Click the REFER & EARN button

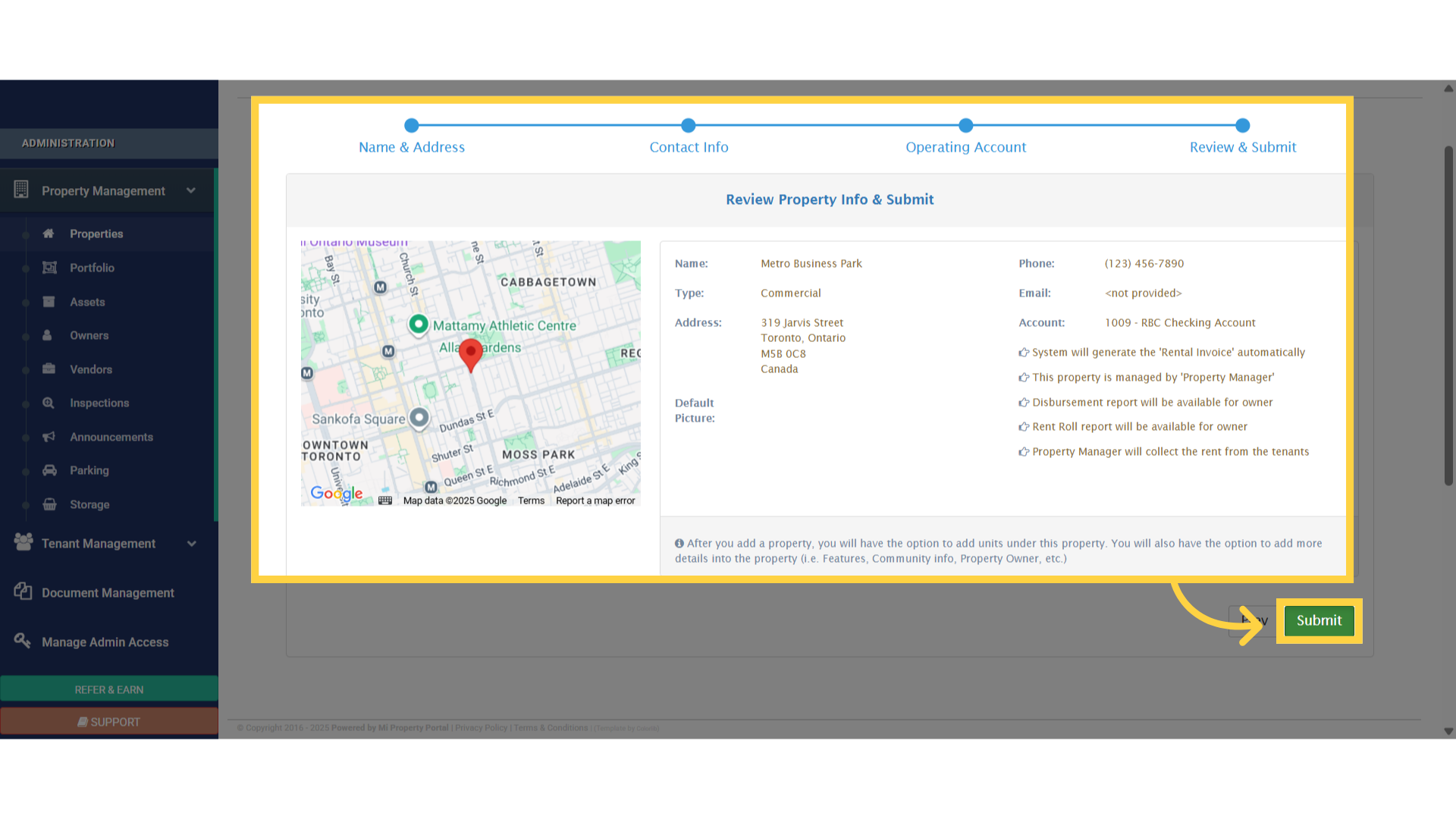click(109, 689)
